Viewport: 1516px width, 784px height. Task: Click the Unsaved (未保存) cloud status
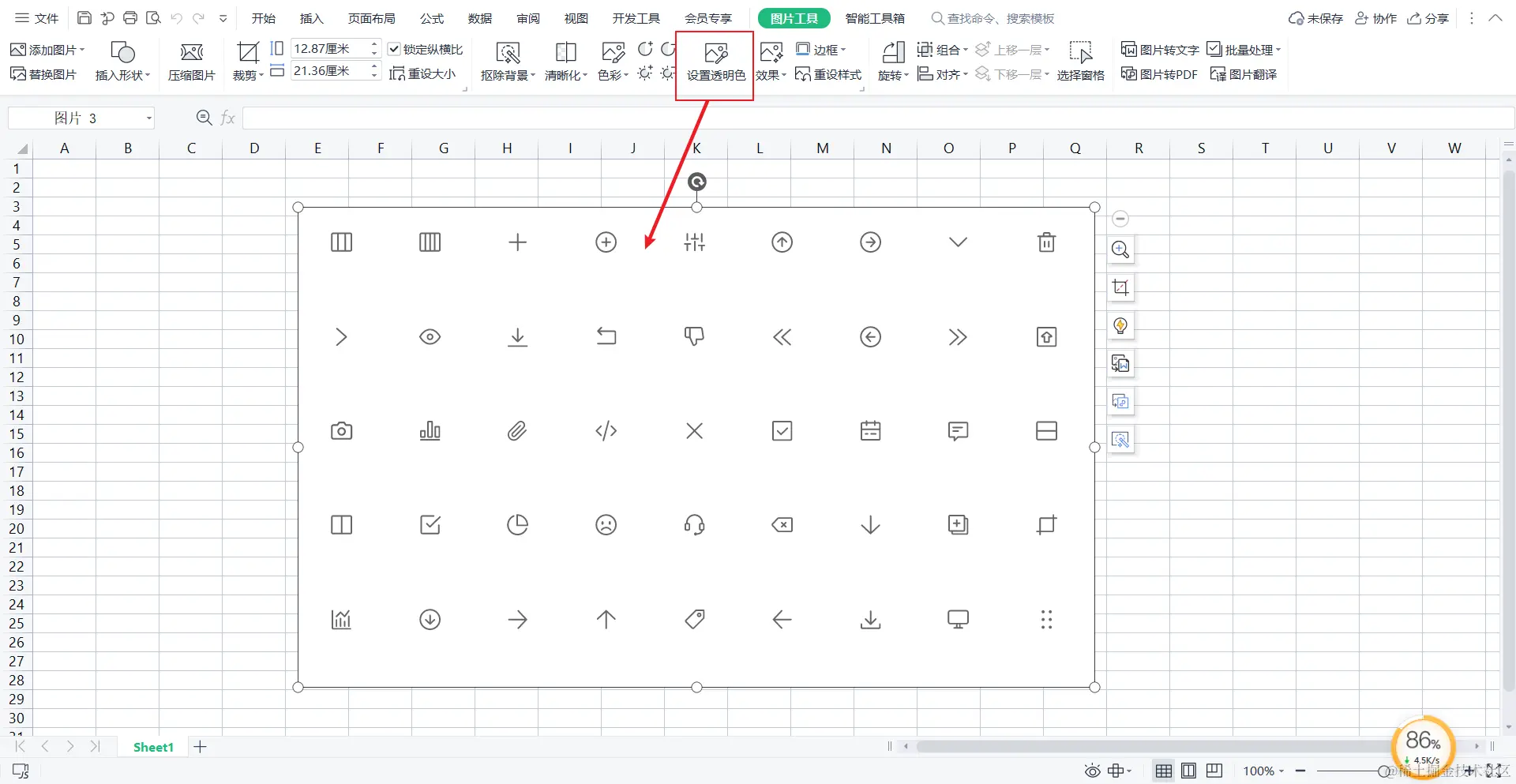[1315, 18]
